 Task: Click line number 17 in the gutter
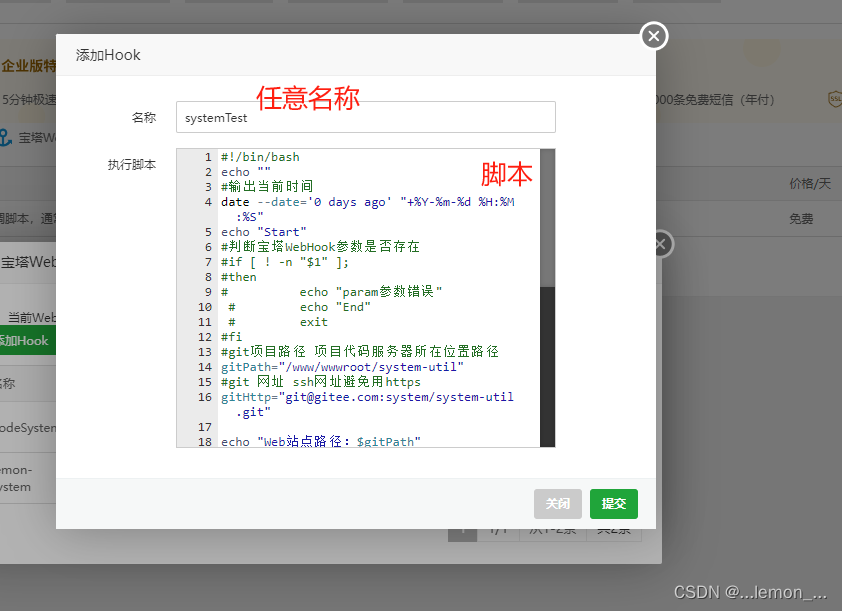point(205,427)
